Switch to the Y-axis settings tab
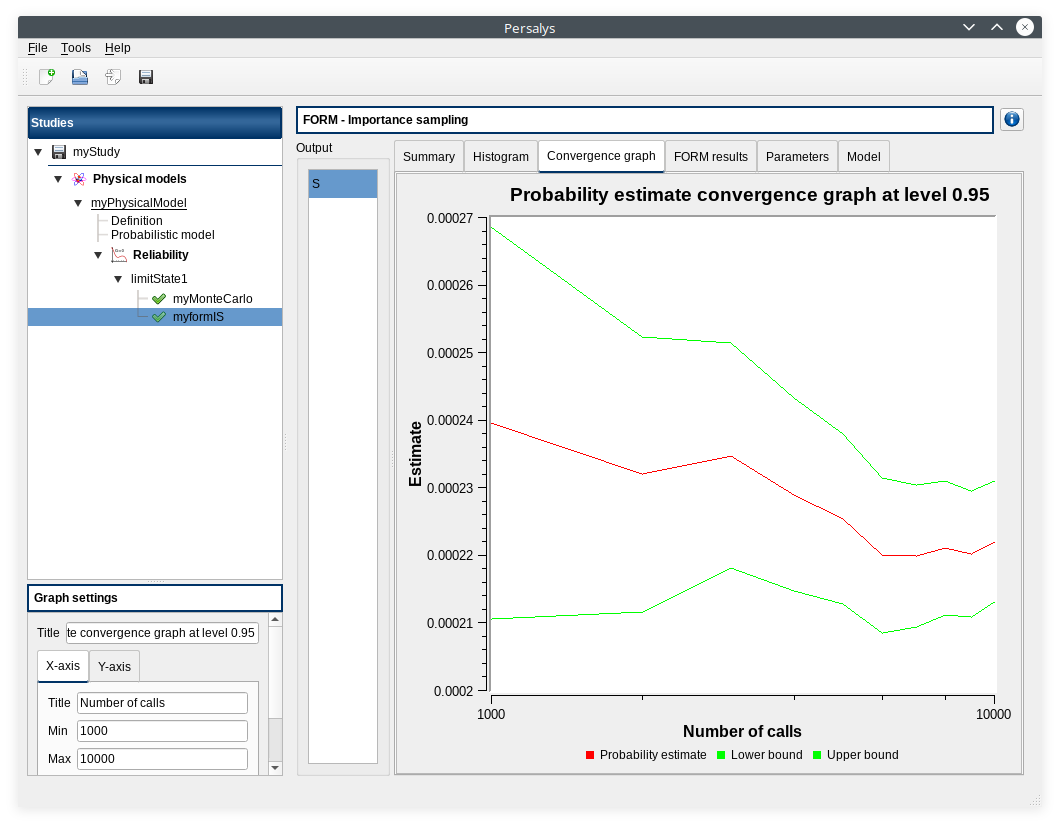The image size is (1060, 827). 114,667
